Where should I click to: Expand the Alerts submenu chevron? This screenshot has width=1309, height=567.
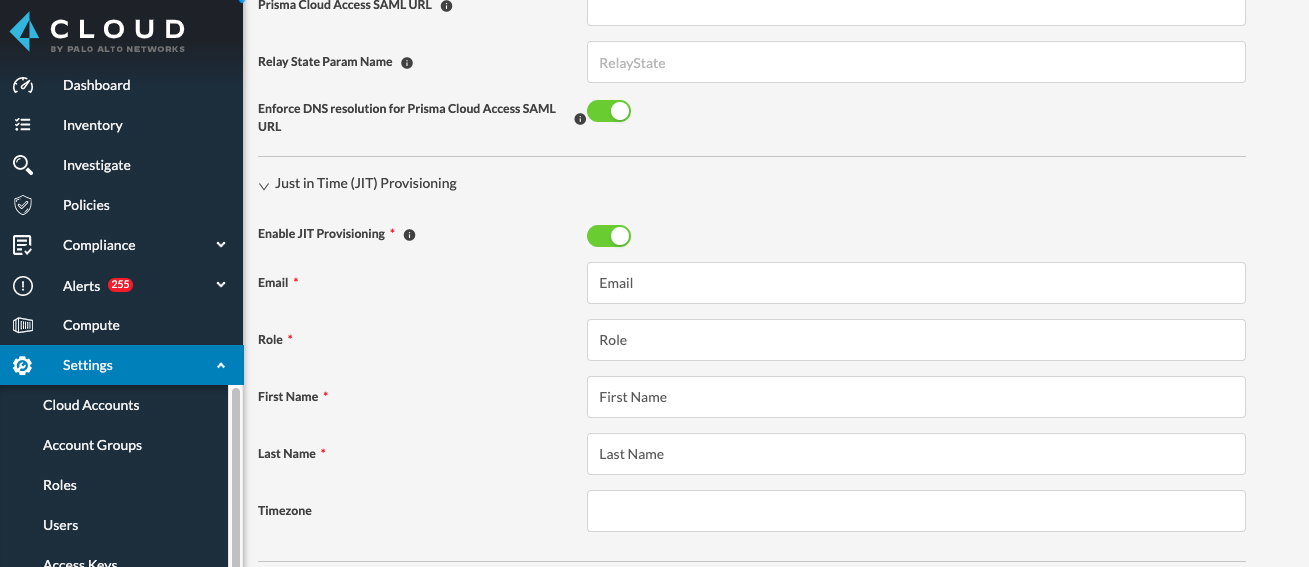221,285
